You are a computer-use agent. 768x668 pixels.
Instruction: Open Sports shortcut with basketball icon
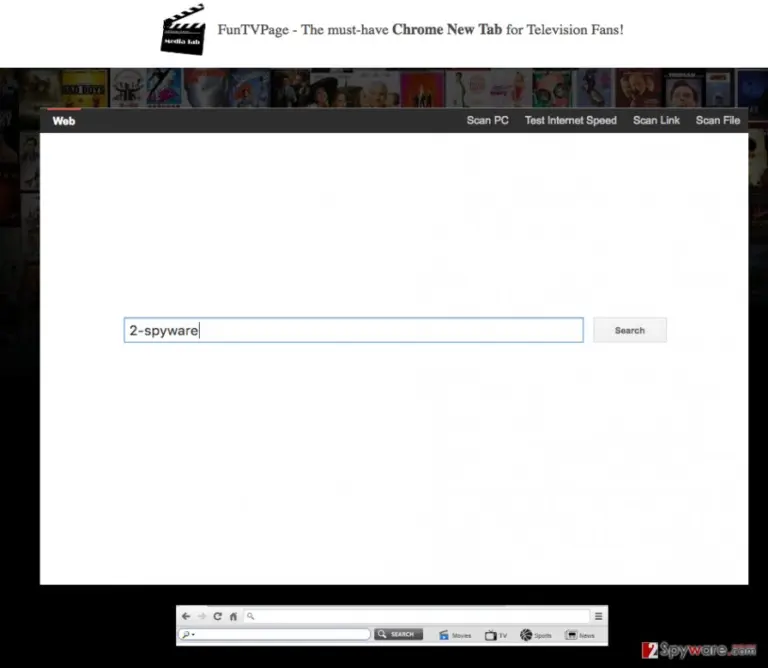(535, 635)
